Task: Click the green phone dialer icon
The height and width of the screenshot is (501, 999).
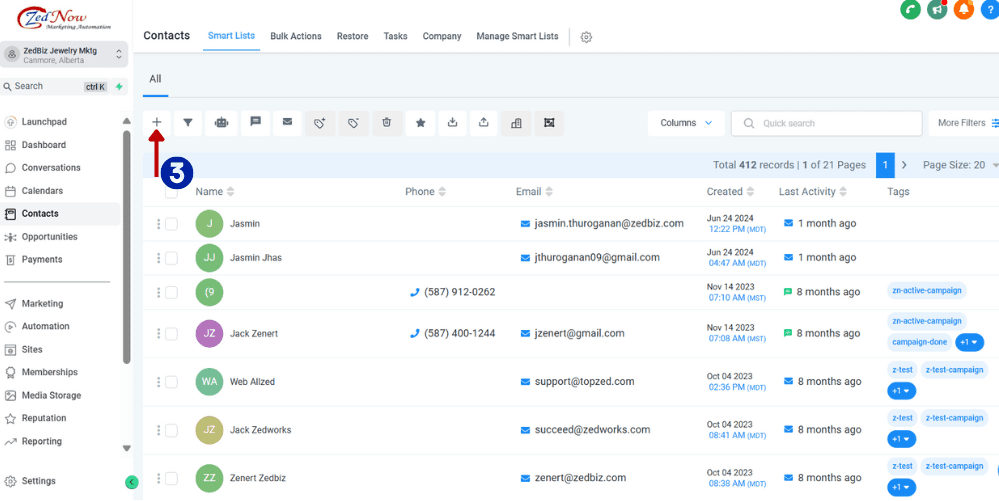Action: 910,9
